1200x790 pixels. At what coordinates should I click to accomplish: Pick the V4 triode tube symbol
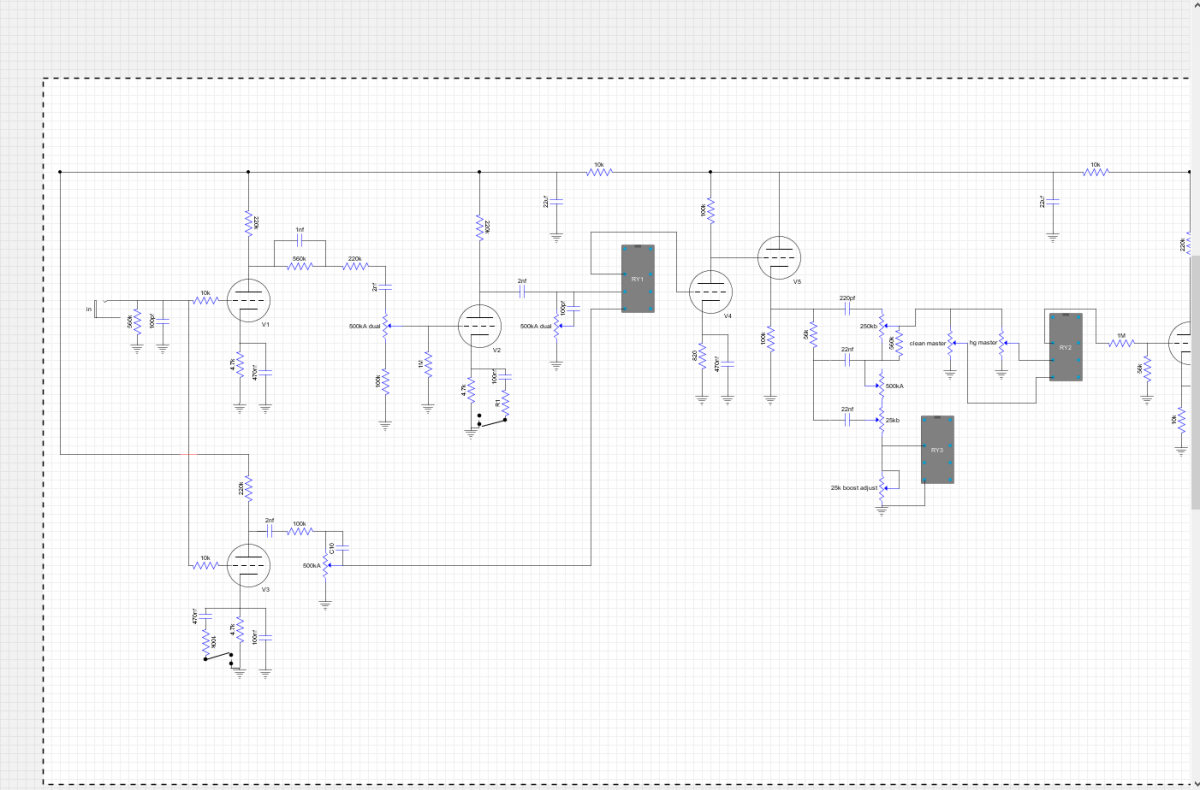point(709,292)
